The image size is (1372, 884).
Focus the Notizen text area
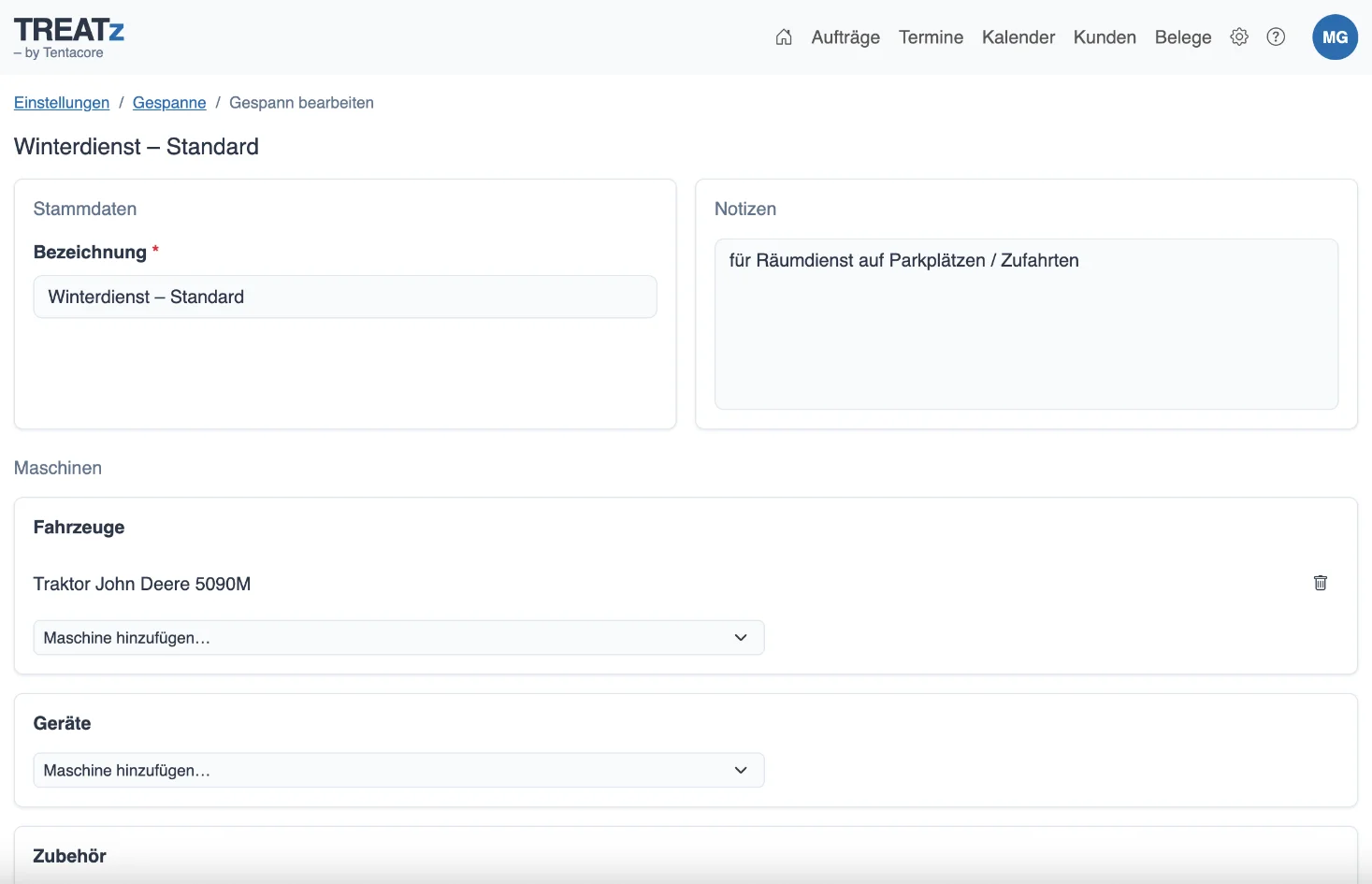click(x=1026, y=324)
